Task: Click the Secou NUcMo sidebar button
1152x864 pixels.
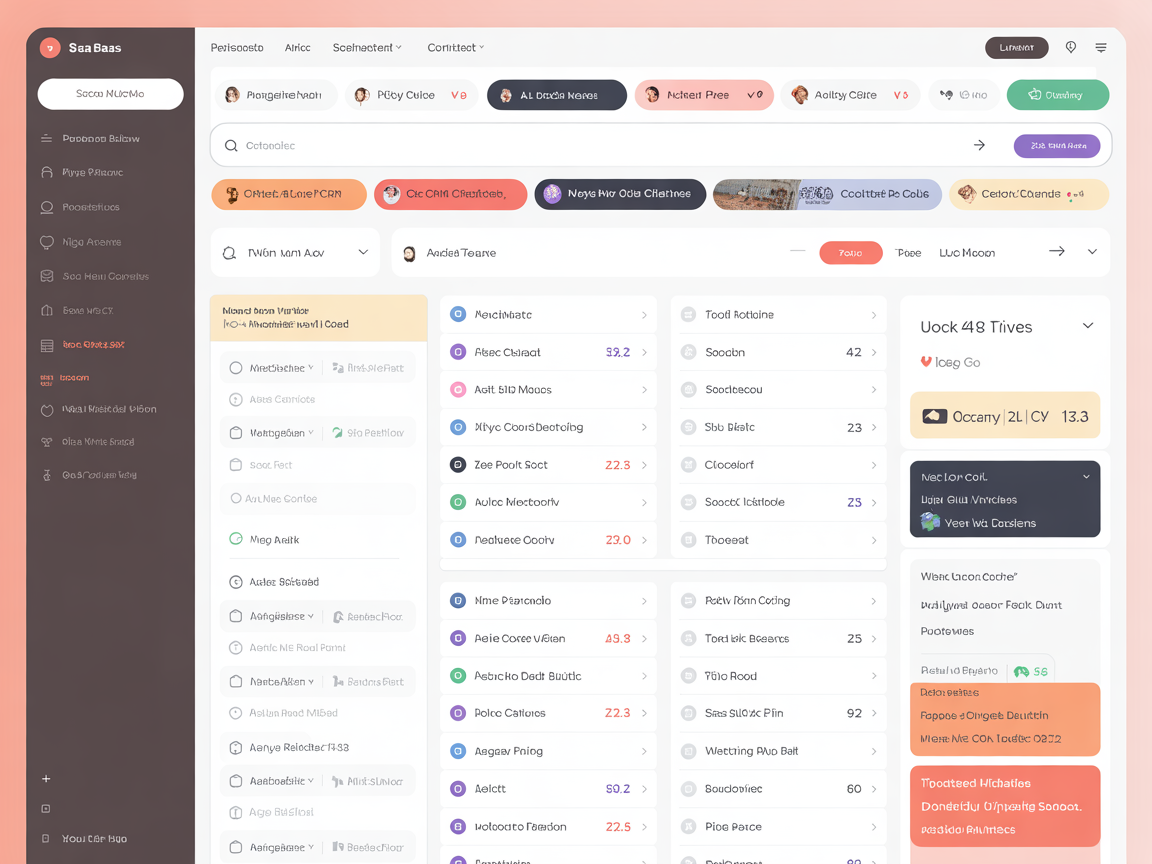Action: (110, 94)
